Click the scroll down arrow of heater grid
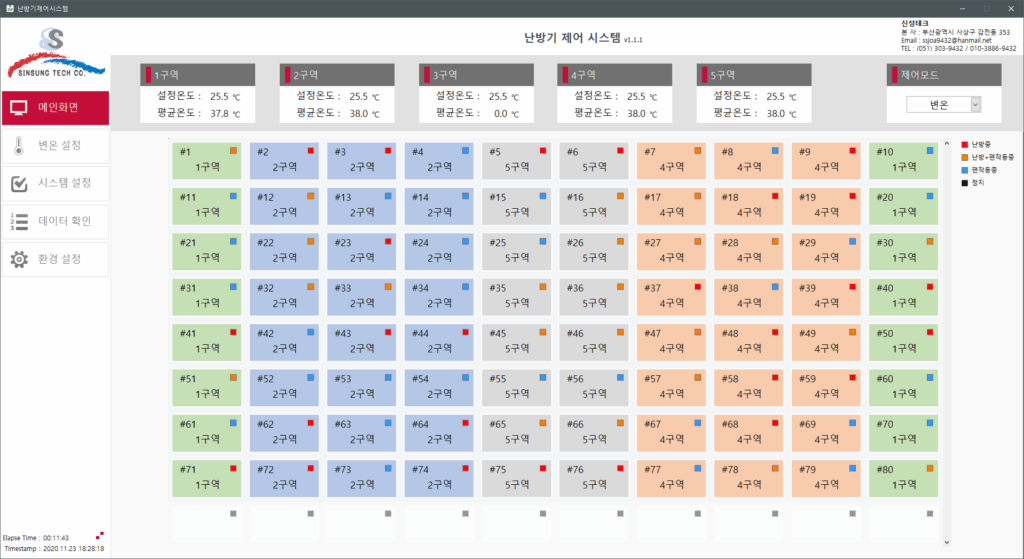The height and width of the screenshot is (559, 1024). click(946, 543)
